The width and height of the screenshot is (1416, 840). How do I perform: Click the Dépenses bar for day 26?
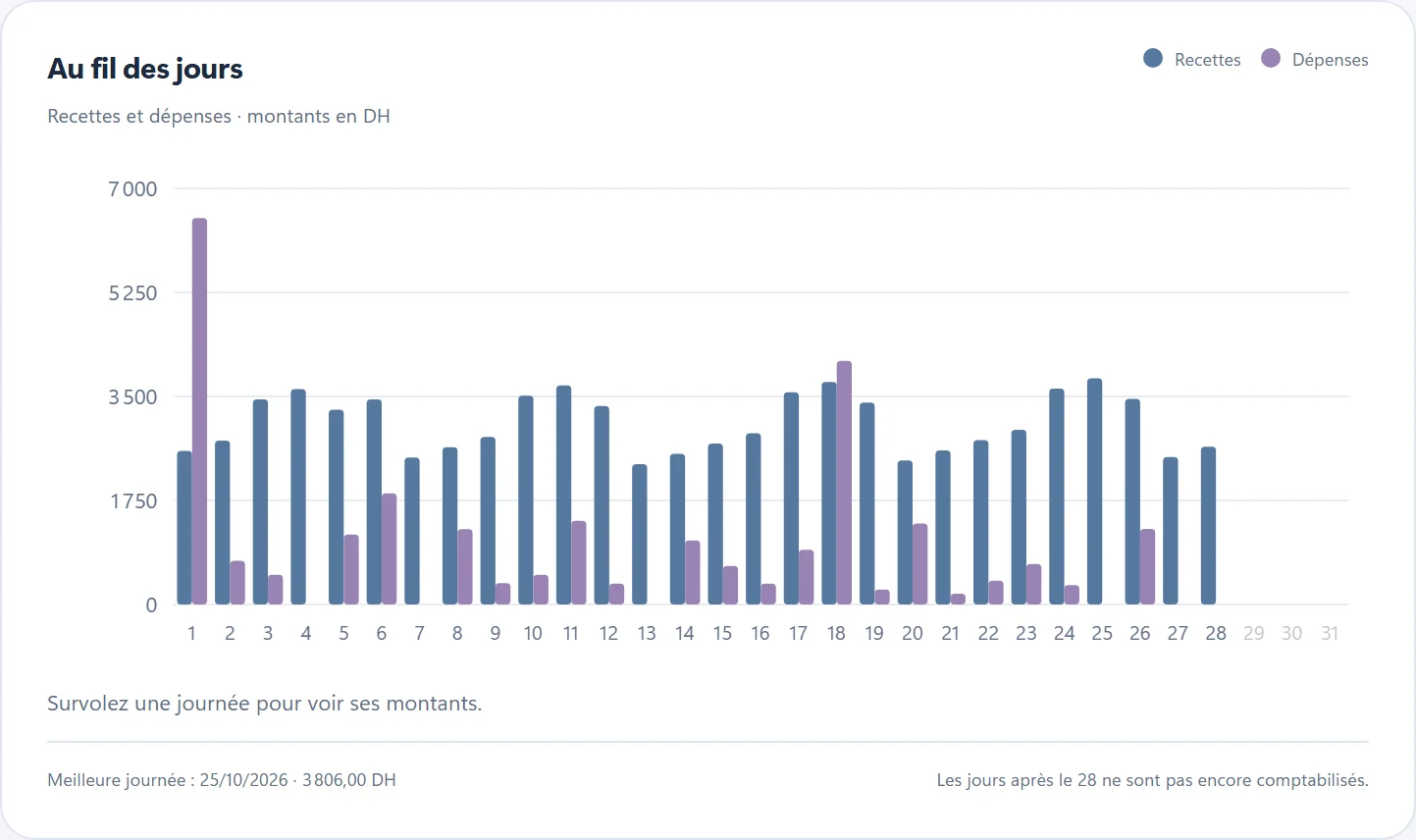point(1147,567)
